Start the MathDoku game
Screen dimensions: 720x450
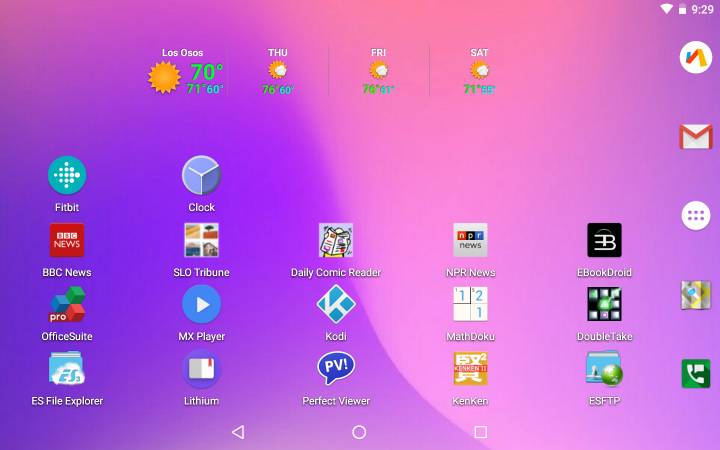[470, 304]
